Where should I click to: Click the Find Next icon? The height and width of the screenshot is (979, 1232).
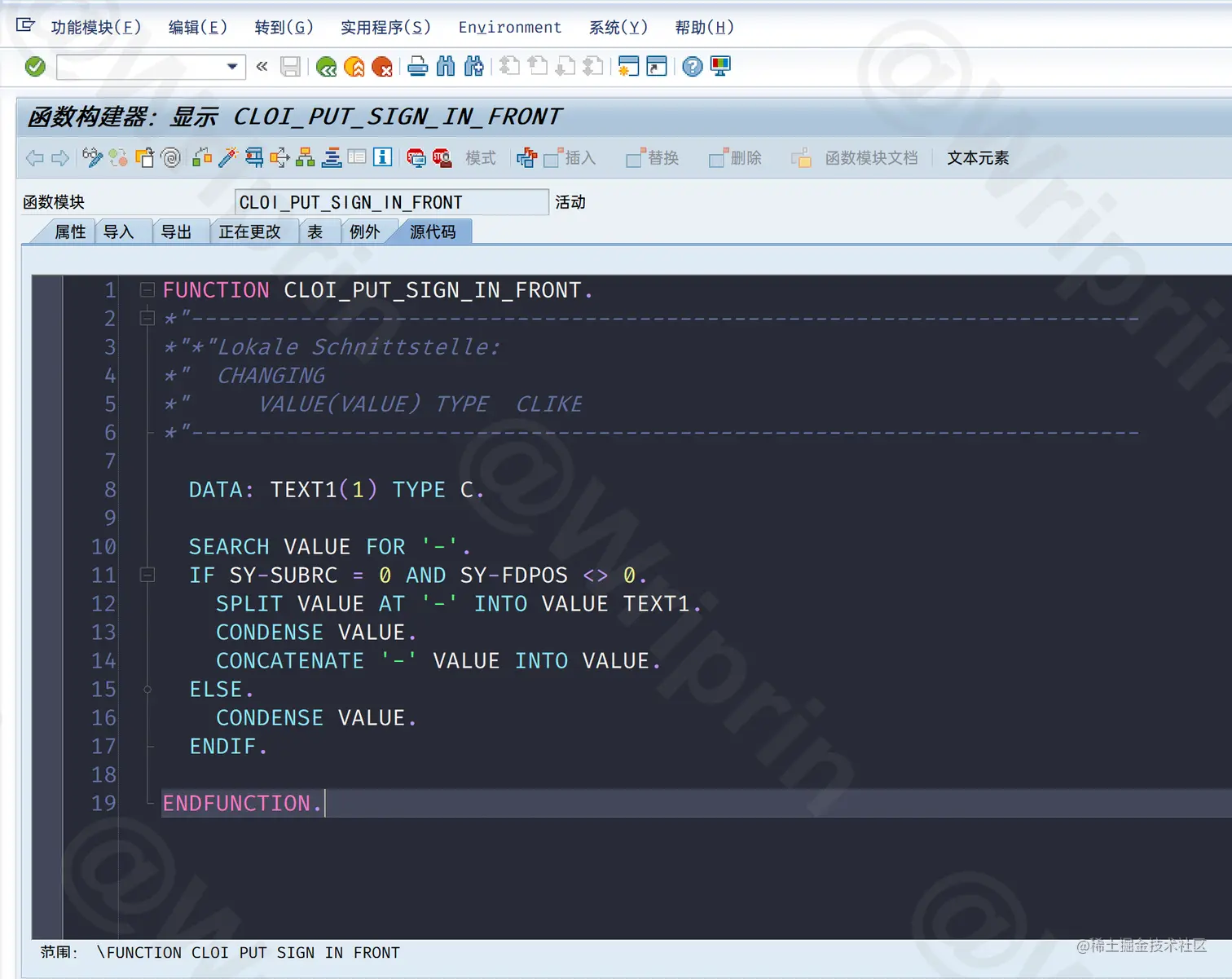point(475,67)
